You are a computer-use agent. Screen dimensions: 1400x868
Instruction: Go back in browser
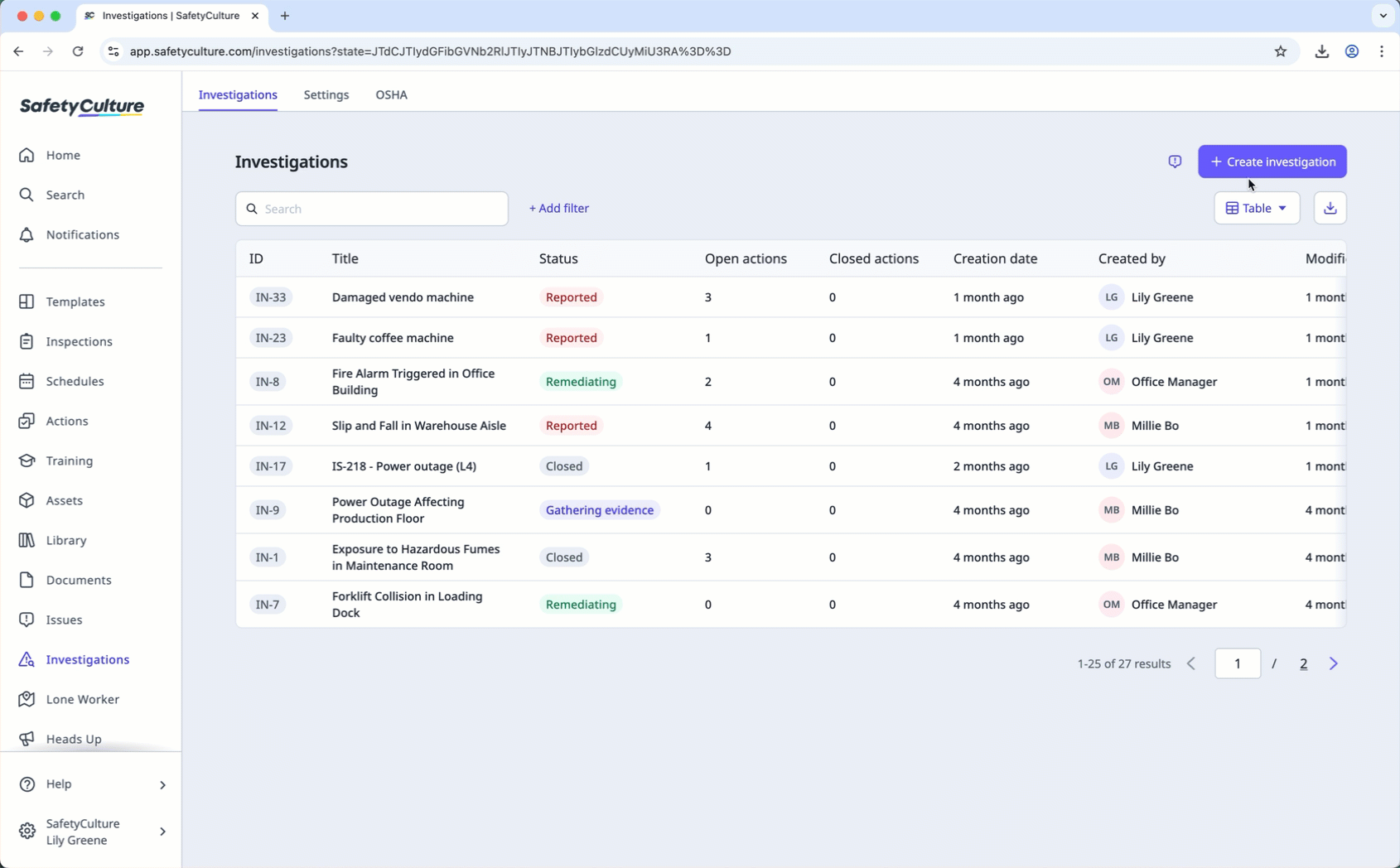[18, 51]
